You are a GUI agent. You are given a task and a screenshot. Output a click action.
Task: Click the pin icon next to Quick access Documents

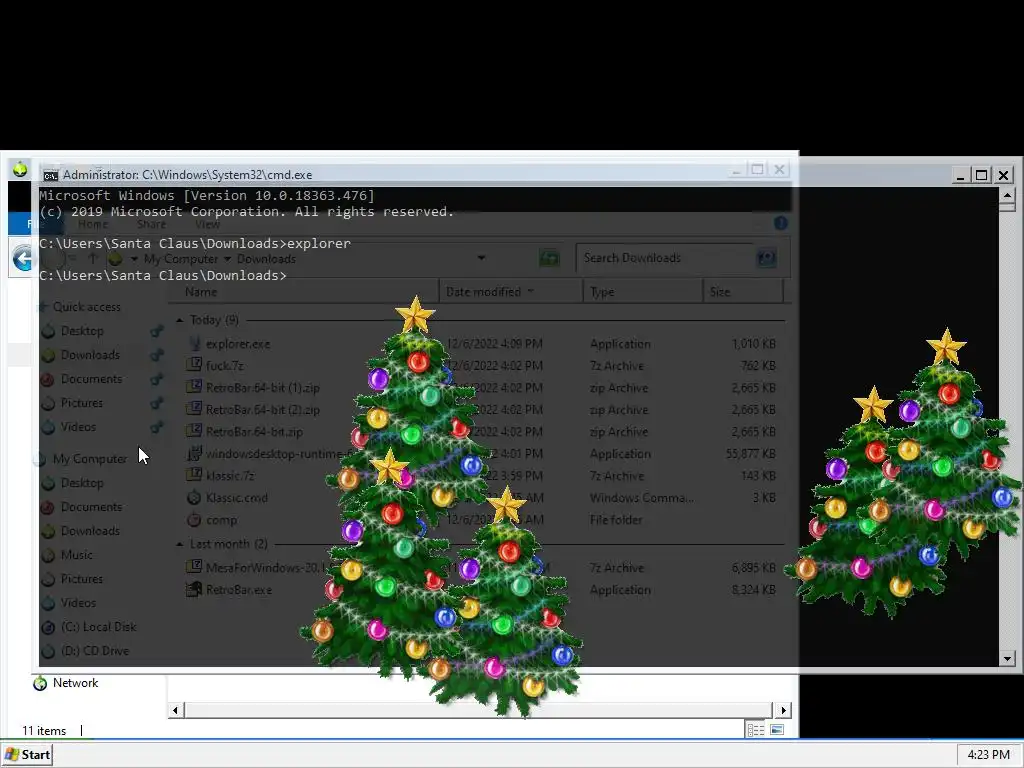tap(156, 379)
